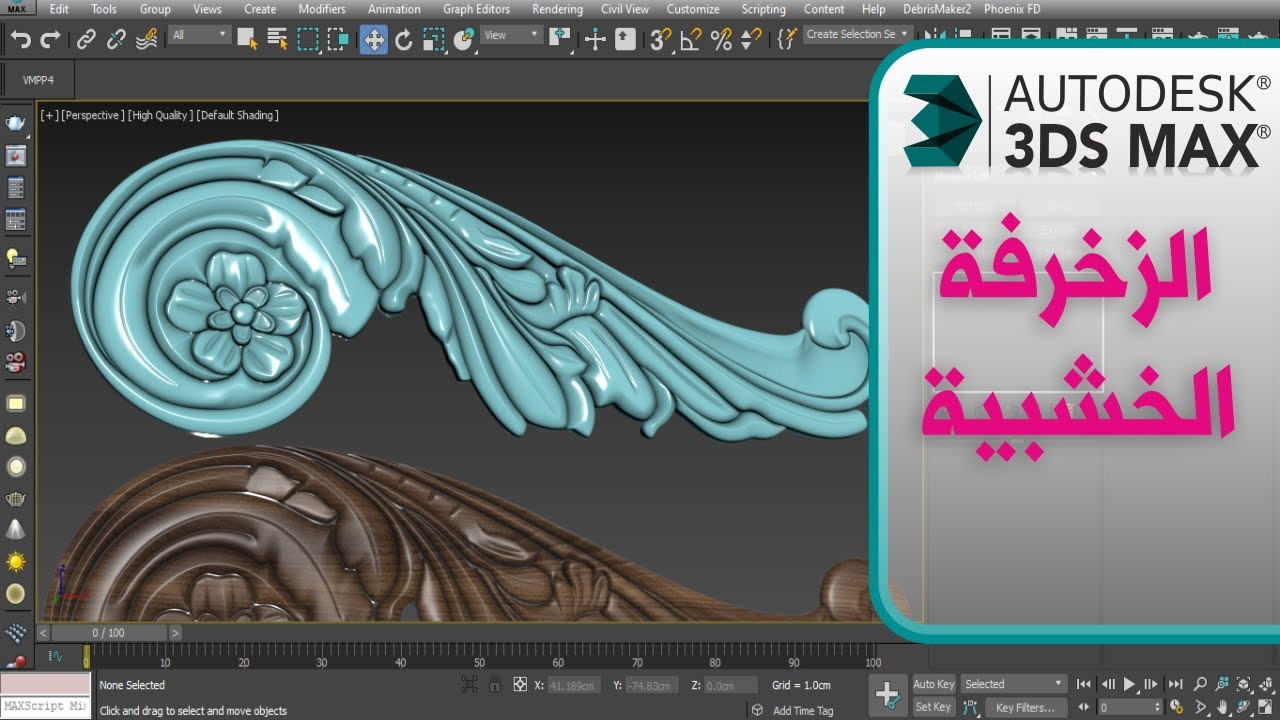The image size is (1280, 720).
Task: Open the DebrisMaker2 menu
Action: pyautogui.click(x=937, y=9)
